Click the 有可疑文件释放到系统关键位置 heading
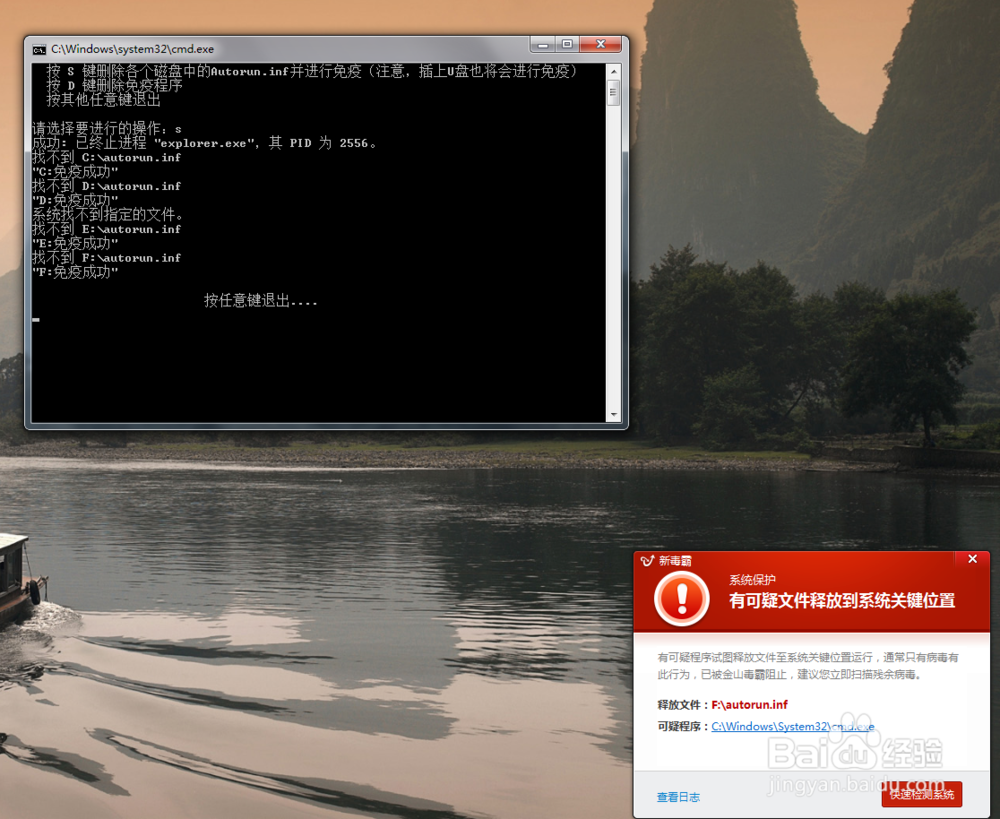 [842, 601]
